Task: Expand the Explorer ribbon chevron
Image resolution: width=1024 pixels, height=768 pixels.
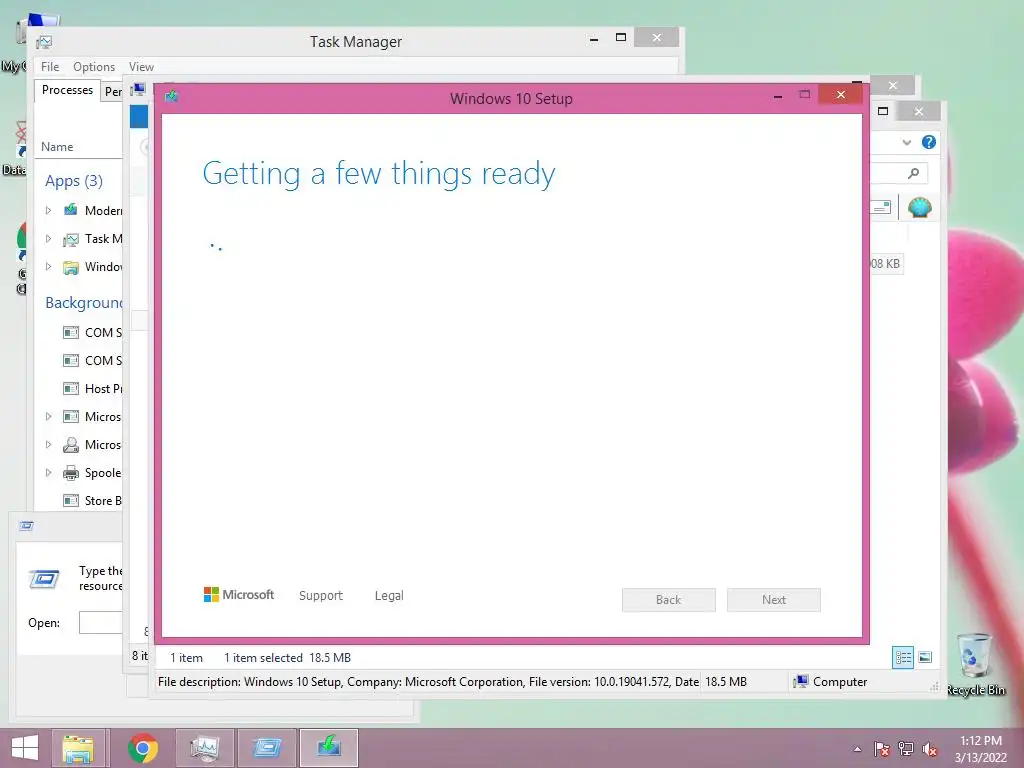Action: coord(906,142)
